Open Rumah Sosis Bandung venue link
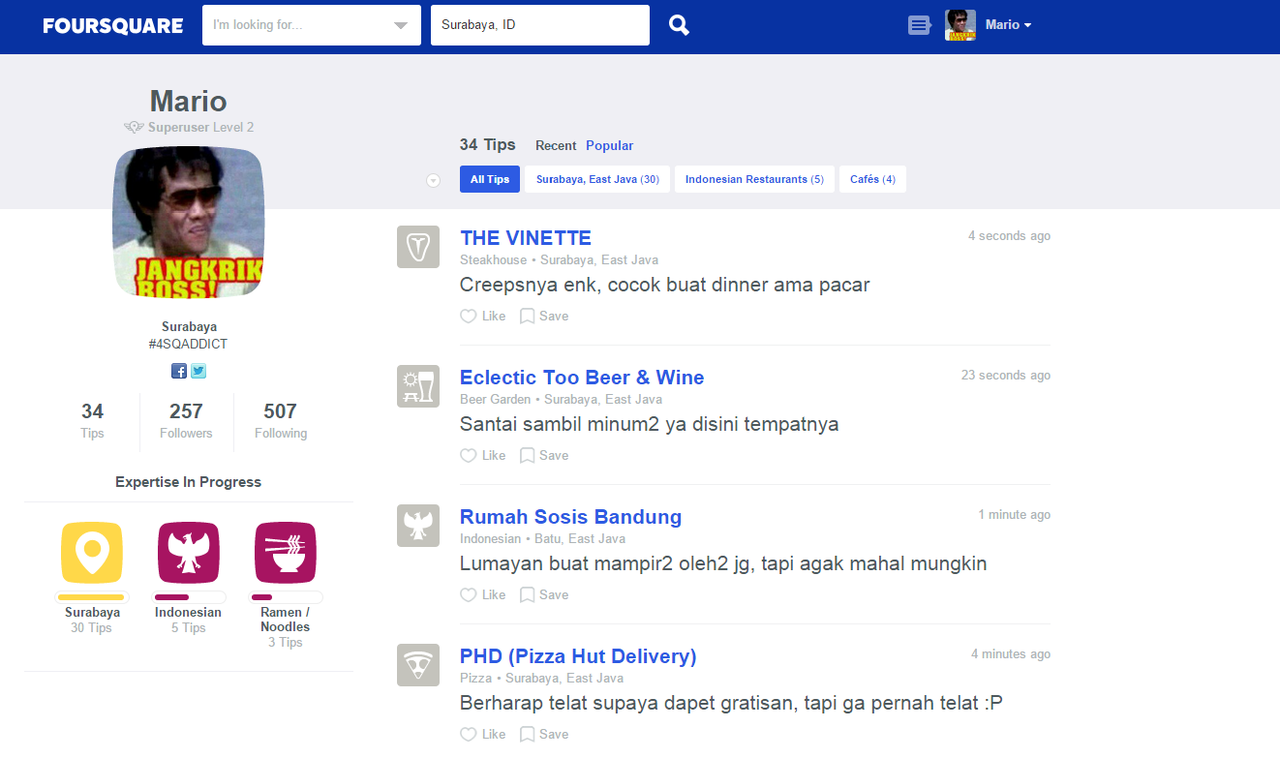 (571, 517)
